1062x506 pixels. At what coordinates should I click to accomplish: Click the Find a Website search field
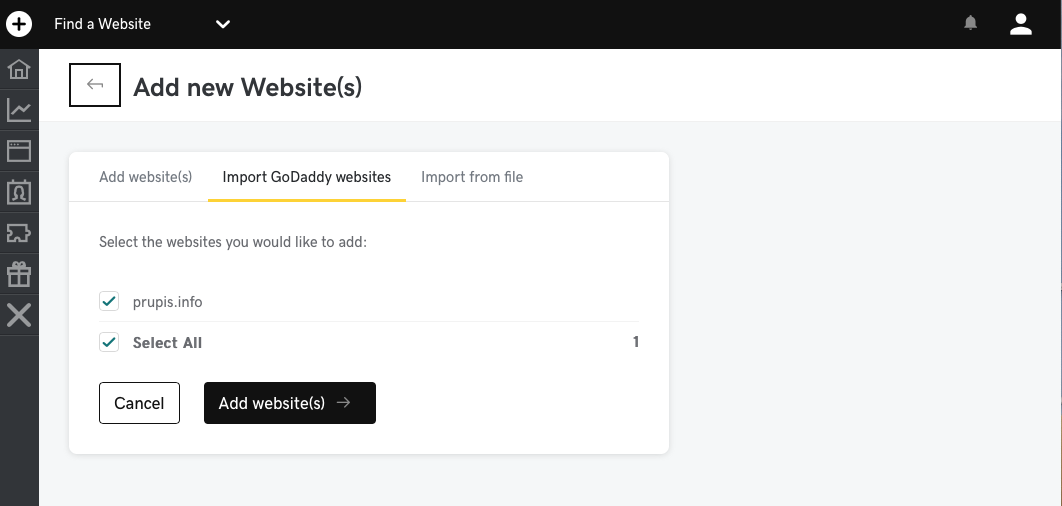click(120, 24)
